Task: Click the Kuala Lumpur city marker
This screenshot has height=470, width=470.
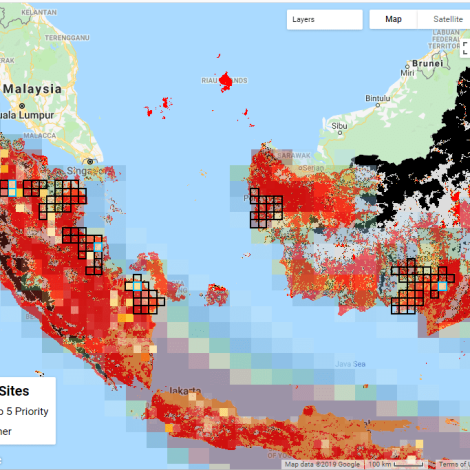Action: [x=22, y=106]
